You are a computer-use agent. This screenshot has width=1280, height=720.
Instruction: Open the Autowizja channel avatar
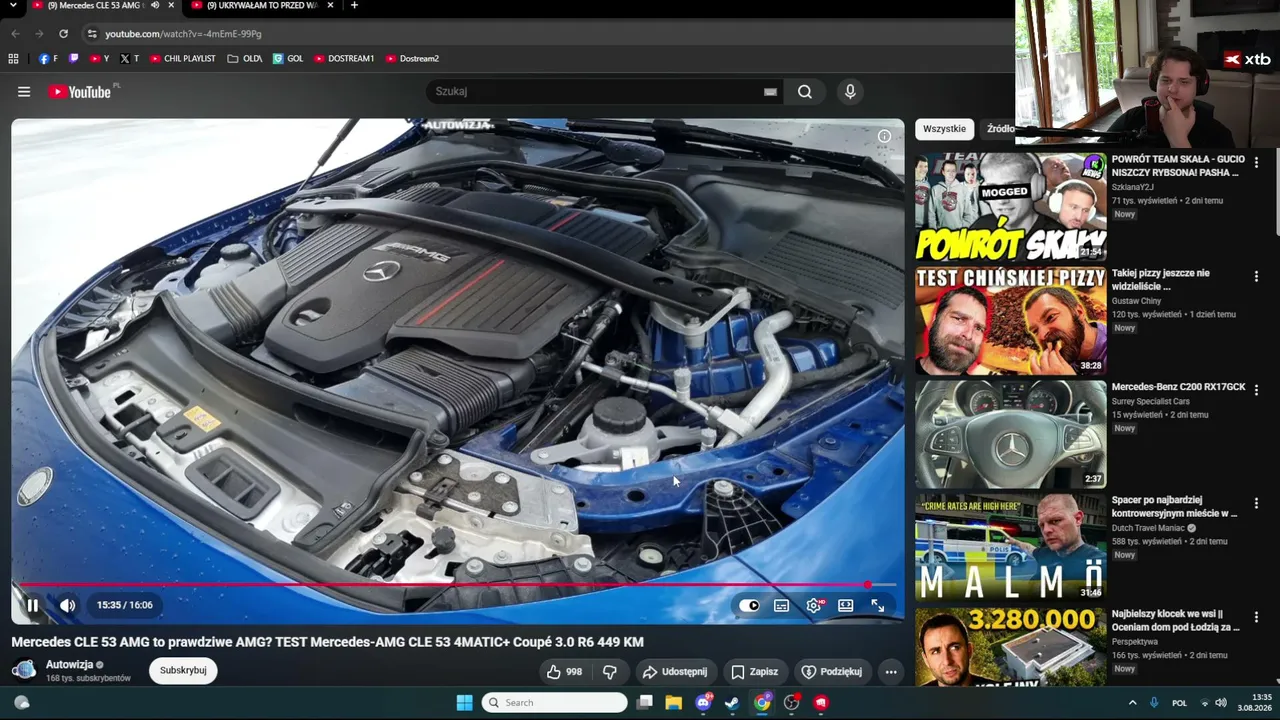tap(24, 670)
